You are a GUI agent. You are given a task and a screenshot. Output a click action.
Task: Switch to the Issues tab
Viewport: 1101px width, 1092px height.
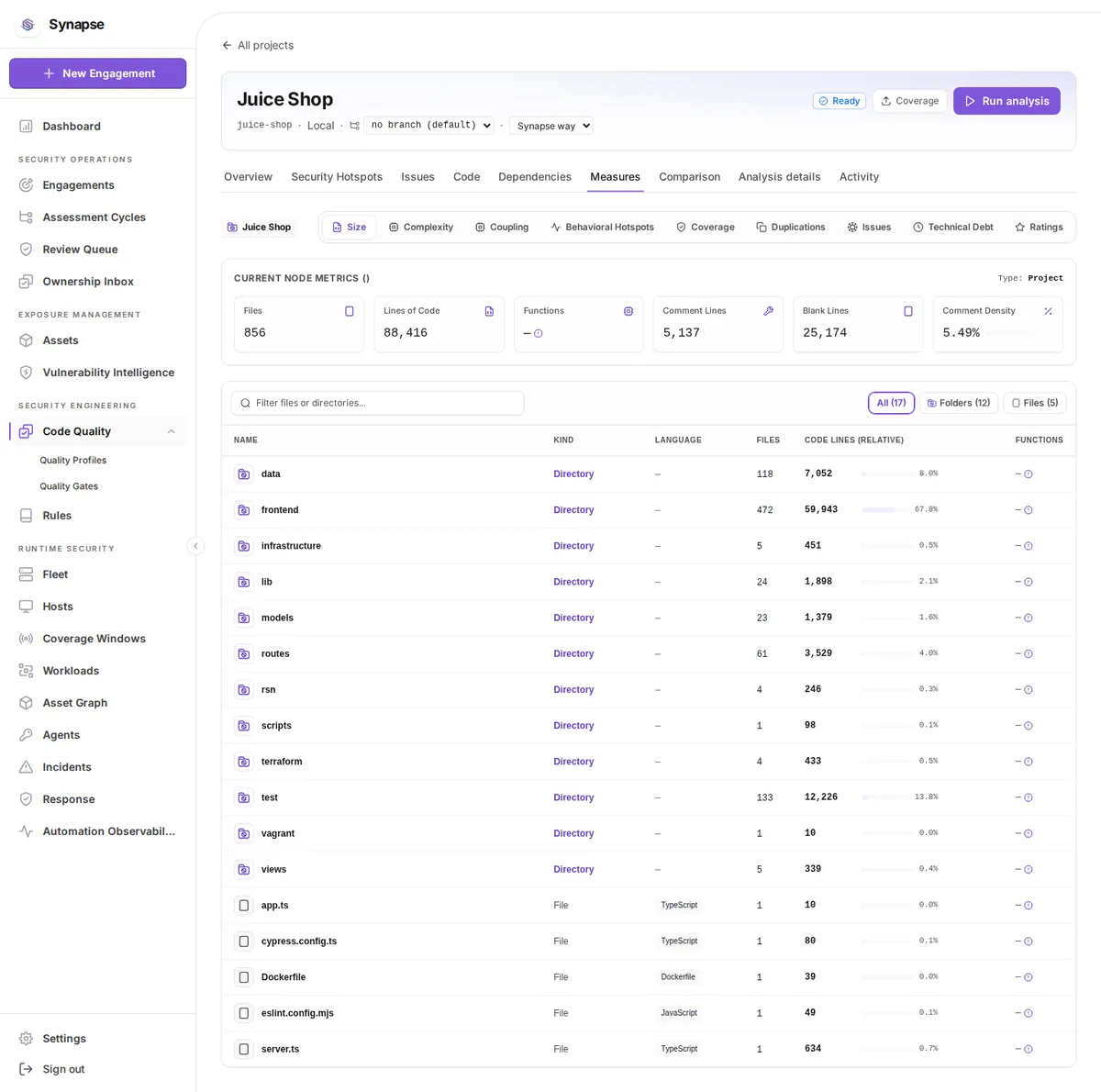pyautogui.click(x=417, y=177)
